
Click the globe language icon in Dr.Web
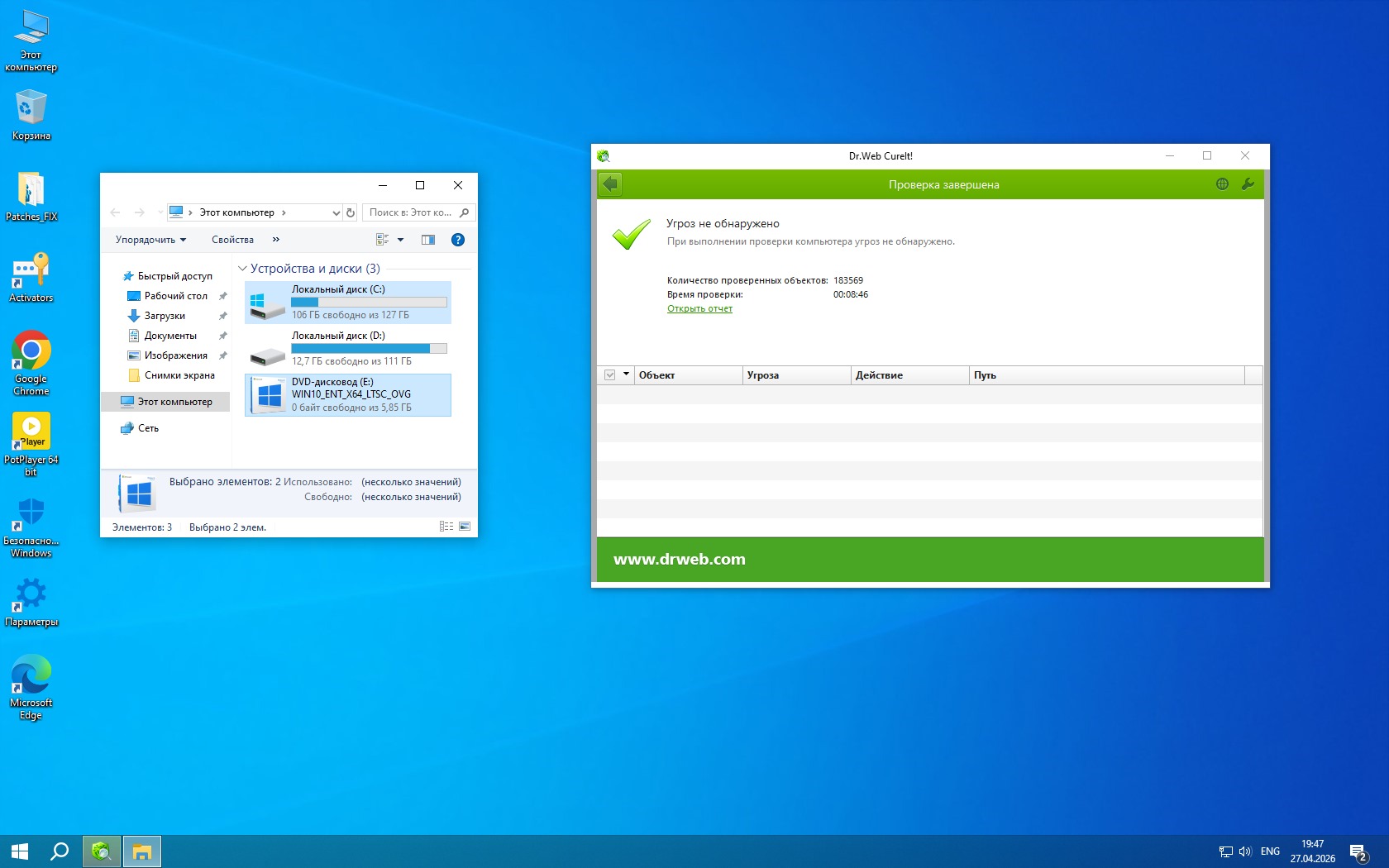click(1222, 184)
